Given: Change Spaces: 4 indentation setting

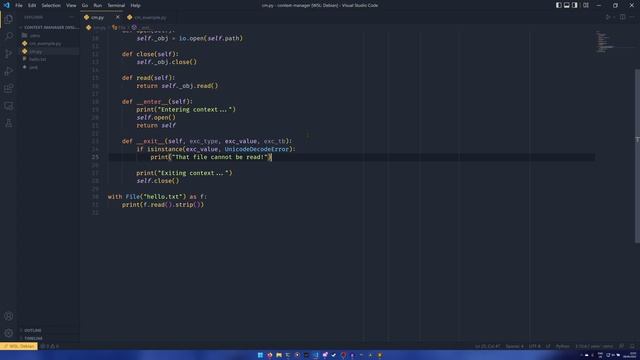Looking at the screenshot, I should (x=514, y=346).
